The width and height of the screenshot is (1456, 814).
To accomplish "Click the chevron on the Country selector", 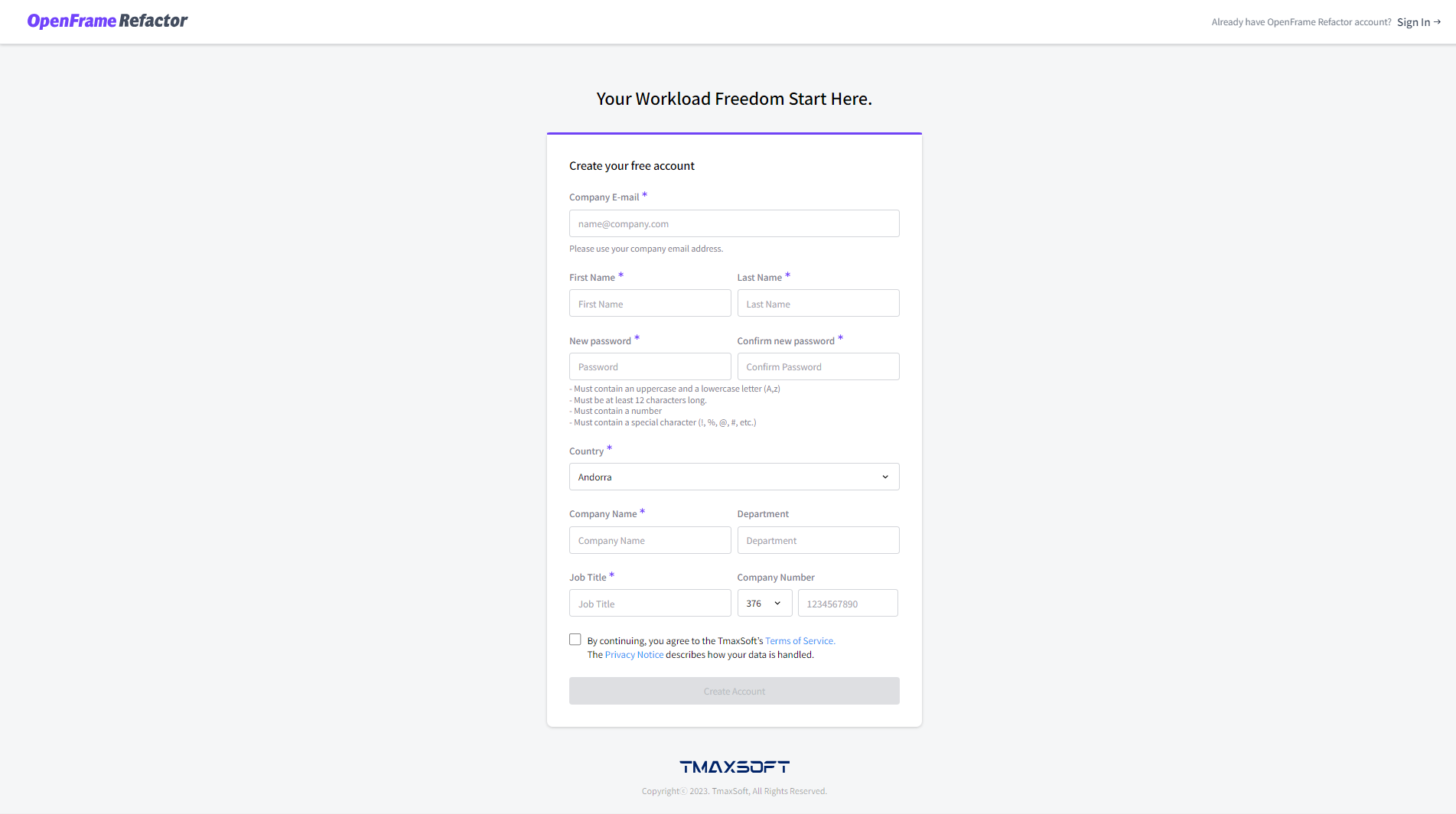I will click(x=884, y=476).
